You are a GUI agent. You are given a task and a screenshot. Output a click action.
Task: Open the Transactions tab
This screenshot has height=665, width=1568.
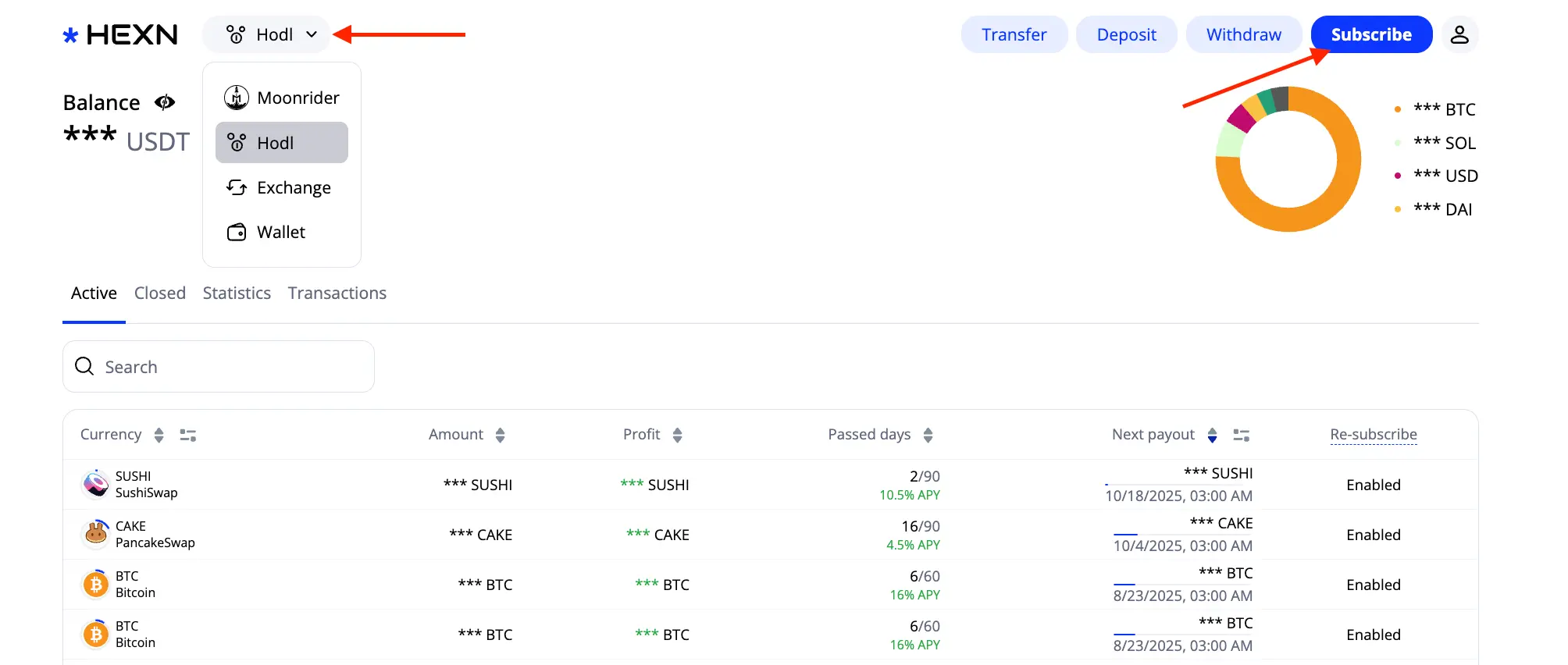(x=337, y=293)
